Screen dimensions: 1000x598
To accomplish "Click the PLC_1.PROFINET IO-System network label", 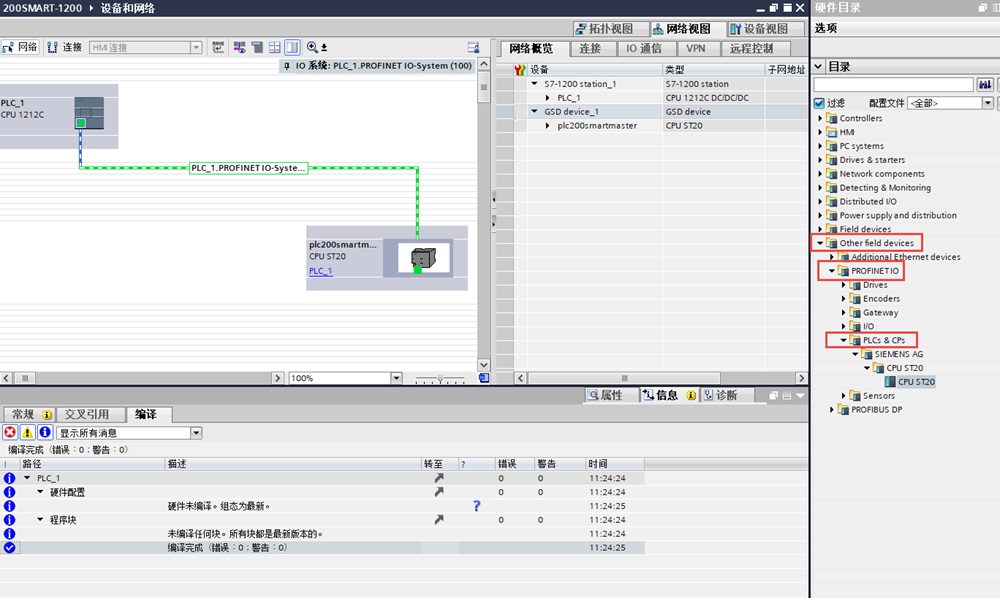I will coord(249,168).
